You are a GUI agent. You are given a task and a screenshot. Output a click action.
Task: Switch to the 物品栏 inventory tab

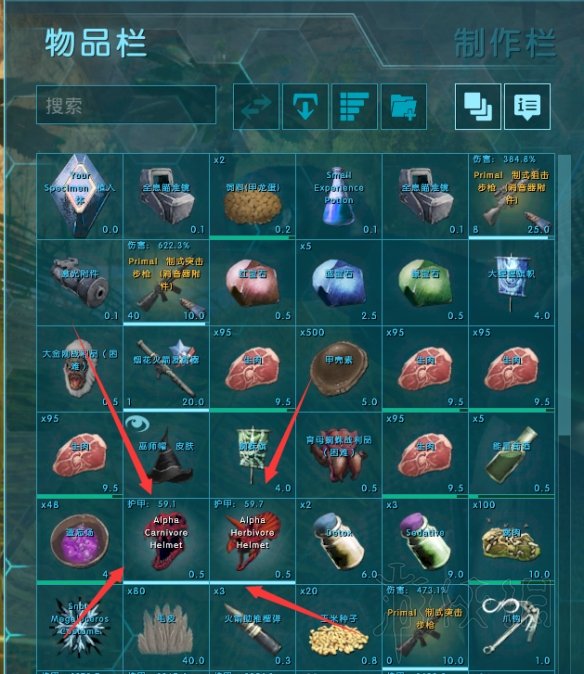96,43
